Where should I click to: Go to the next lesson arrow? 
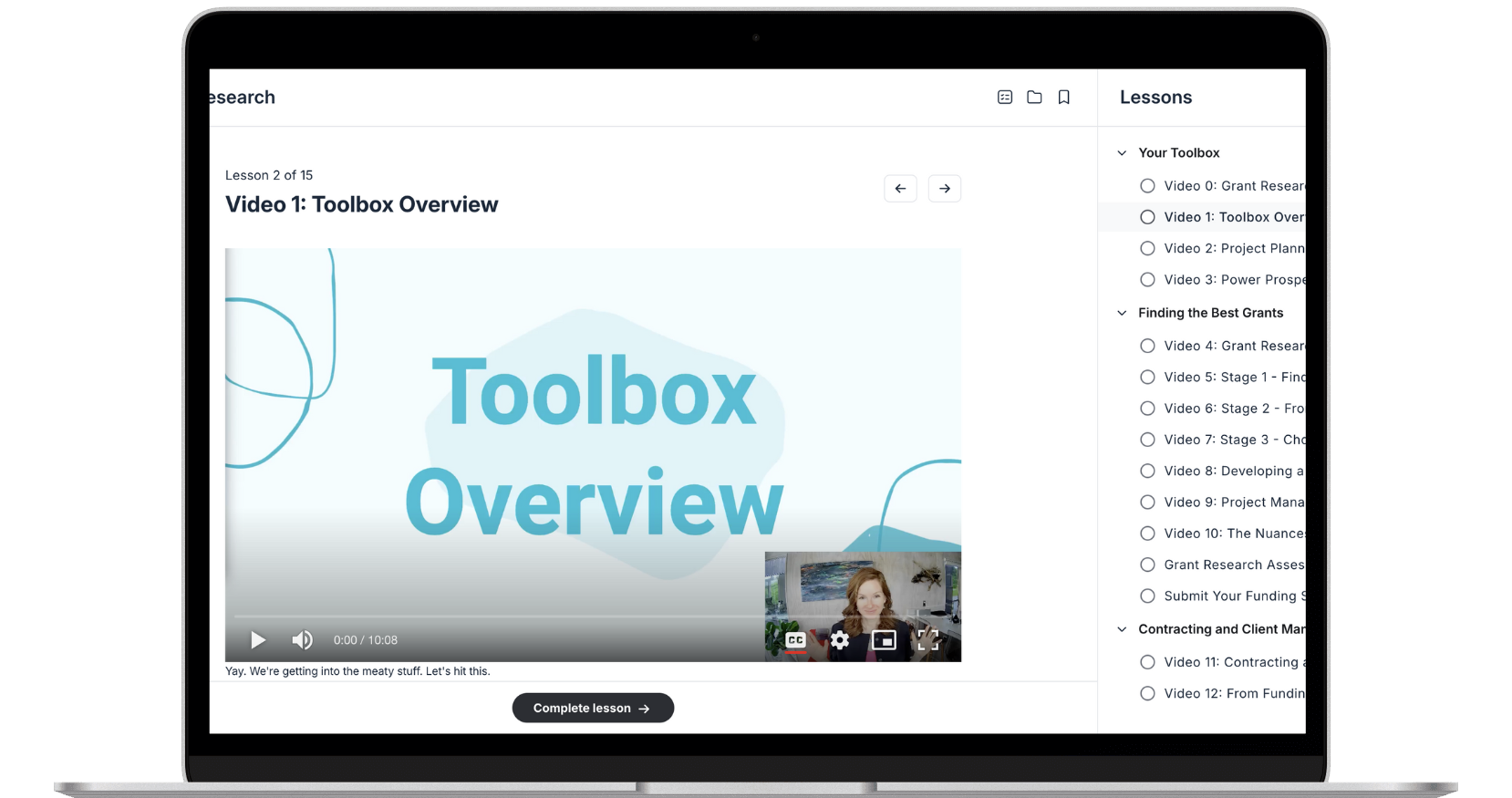click(x=945, y=189)
